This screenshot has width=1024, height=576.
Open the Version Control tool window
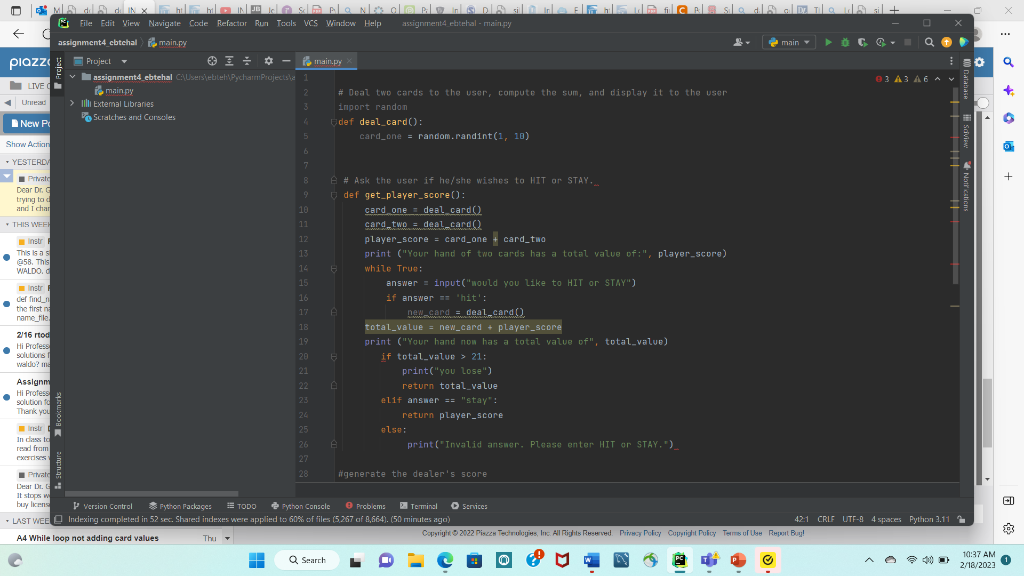[103, 506]
